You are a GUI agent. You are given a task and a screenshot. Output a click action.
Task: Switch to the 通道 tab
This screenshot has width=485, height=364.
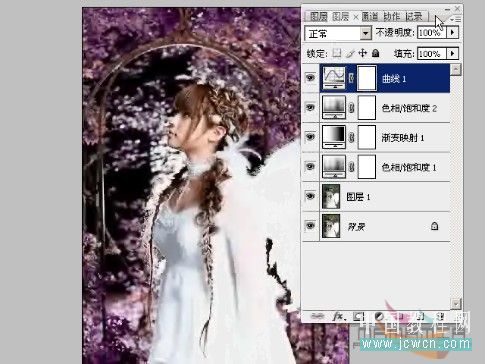click(x=370, y=16)
